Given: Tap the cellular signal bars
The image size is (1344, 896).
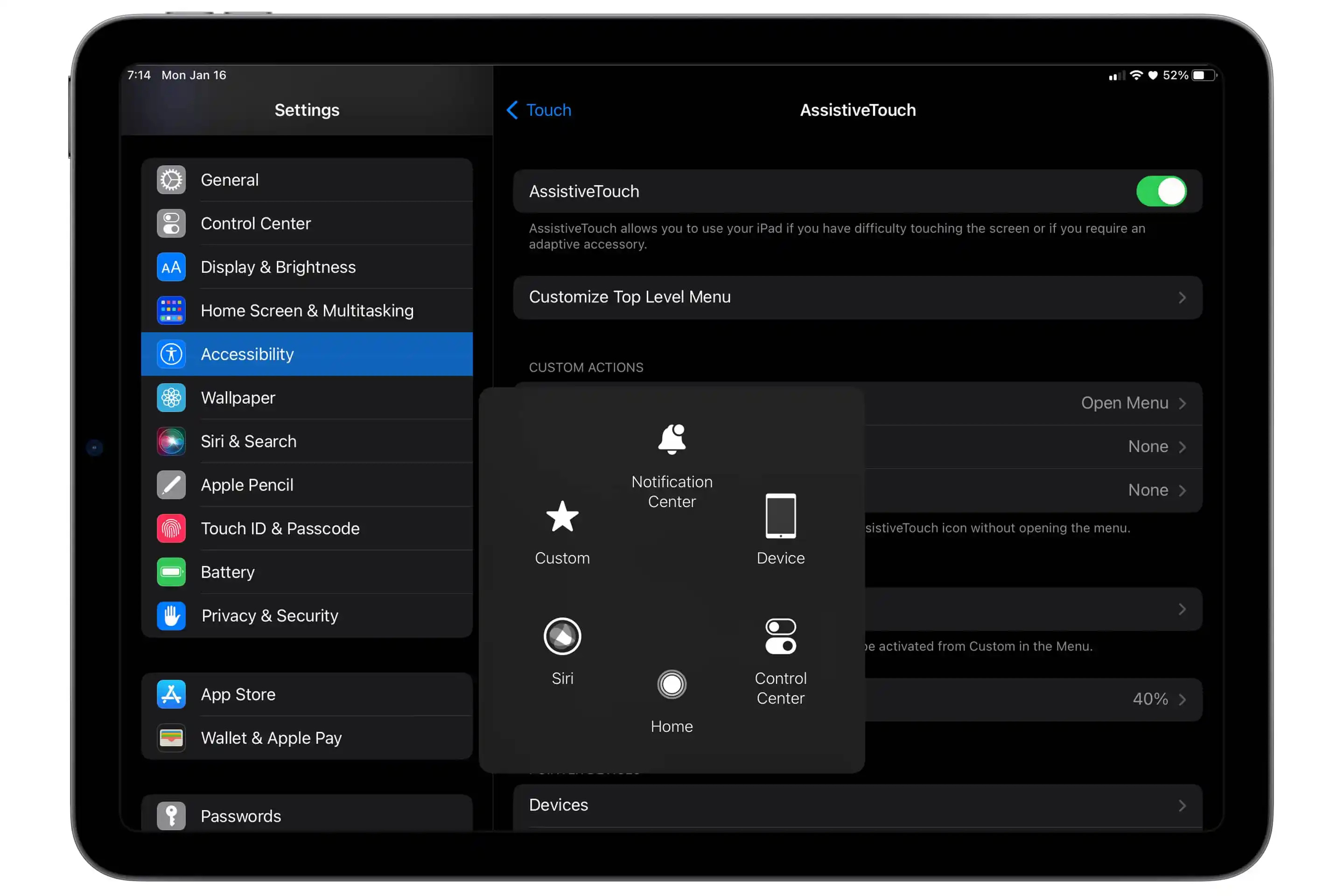Looking at the screenshot, I should click(x=1117, y=76).
